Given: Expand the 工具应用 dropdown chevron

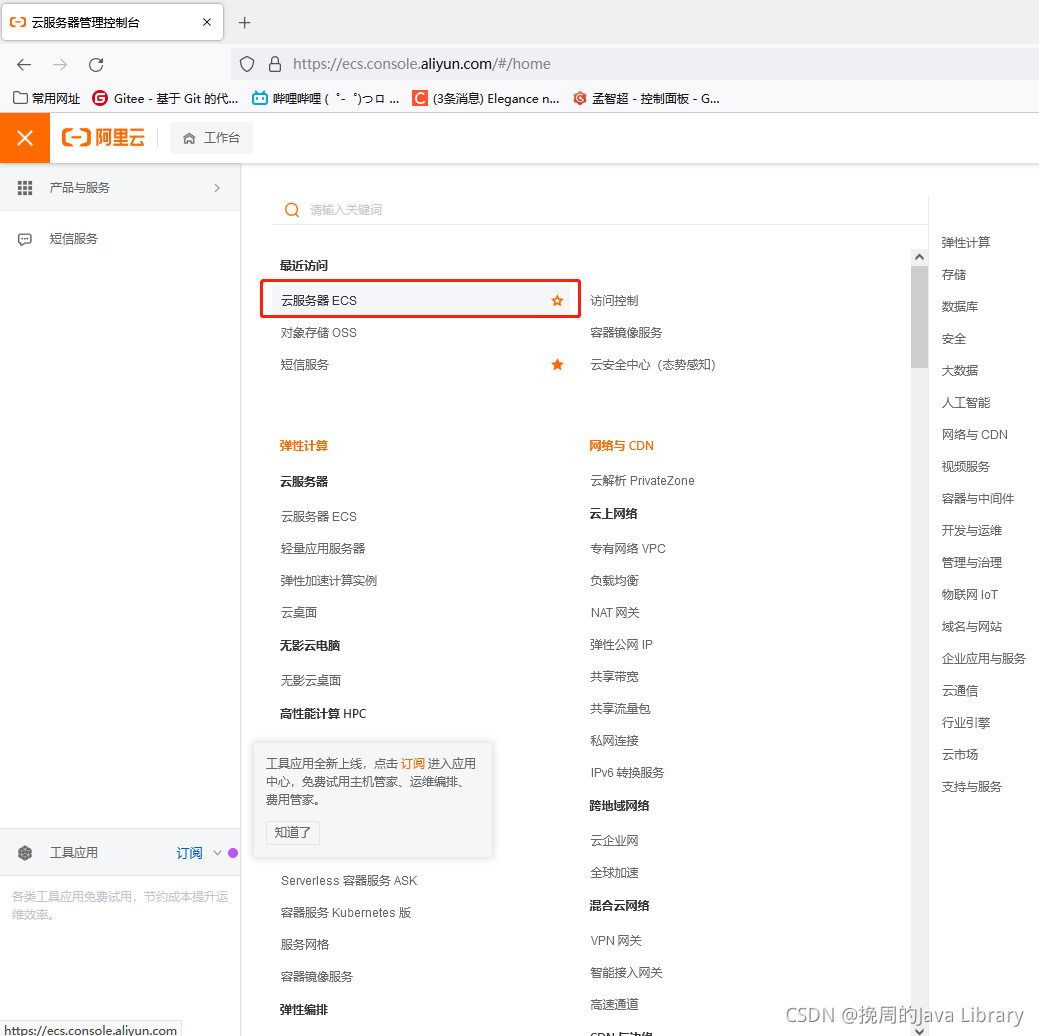Looking at the screenshot, I should pos(217,853).
